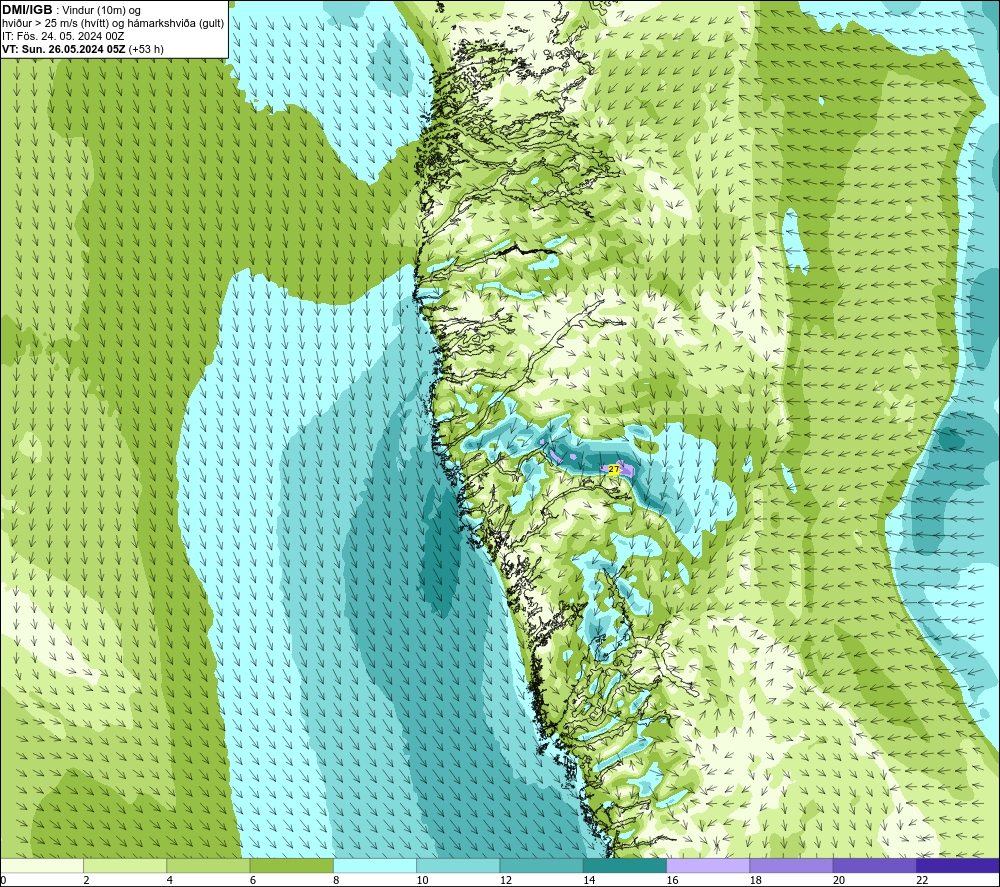Click the darkest purple legend band above 22
The image size is (1000, 887).
pos(958,865)
